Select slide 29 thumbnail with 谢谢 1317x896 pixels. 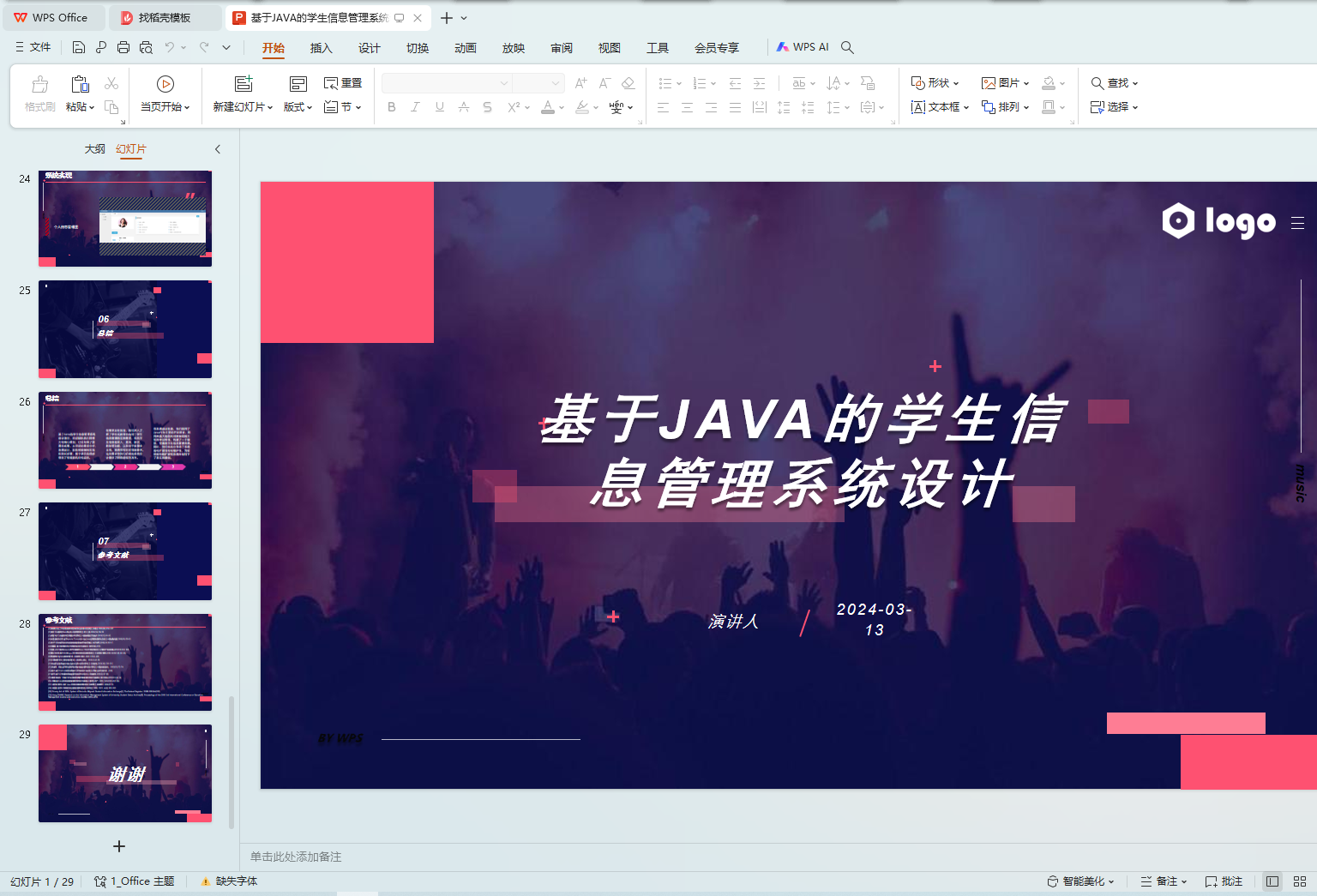coord(125,773)
